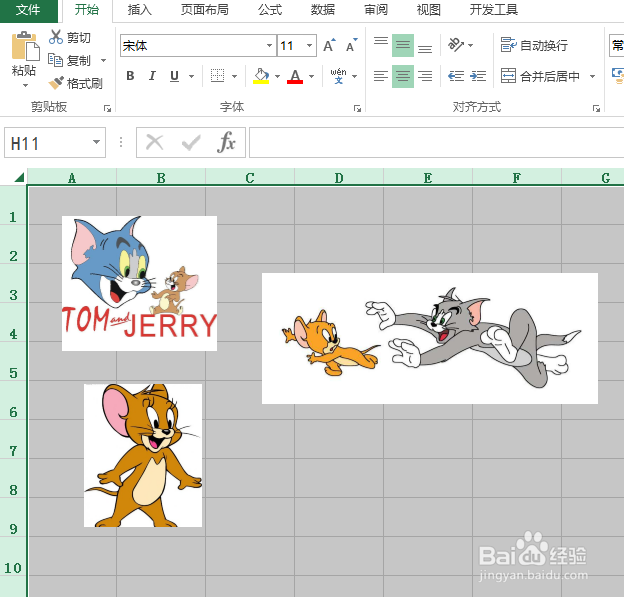Click the Paste clipboard icon
624x597 pixels.
tap(25, 46)
